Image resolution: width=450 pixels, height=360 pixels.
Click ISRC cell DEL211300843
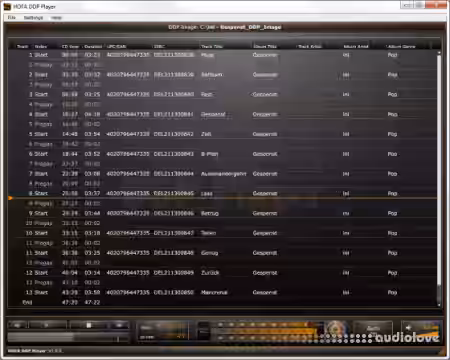174,154
